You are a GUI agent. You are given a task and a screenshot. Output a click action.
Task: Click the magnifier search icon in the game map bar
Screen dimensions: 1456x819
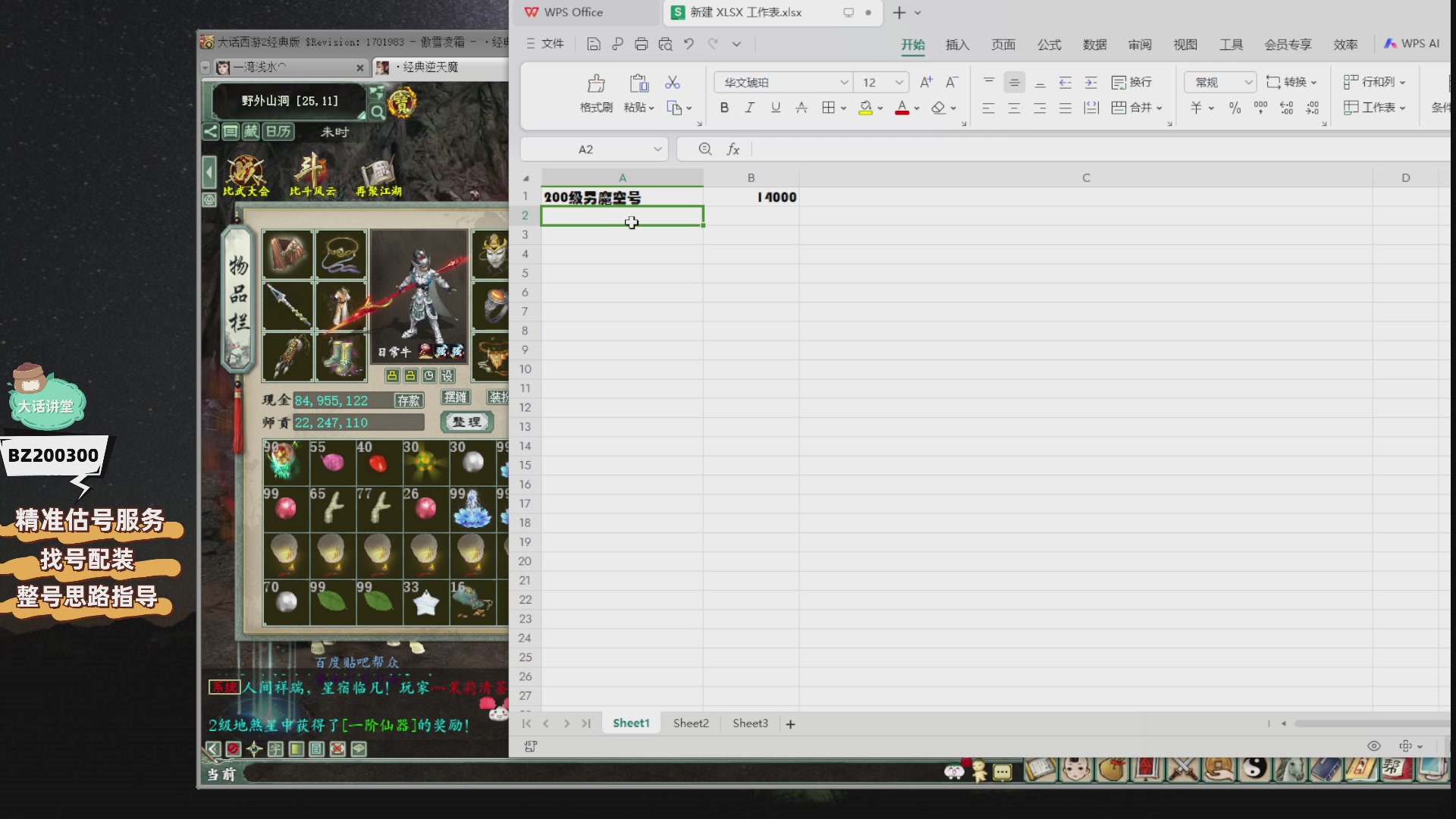377,113
